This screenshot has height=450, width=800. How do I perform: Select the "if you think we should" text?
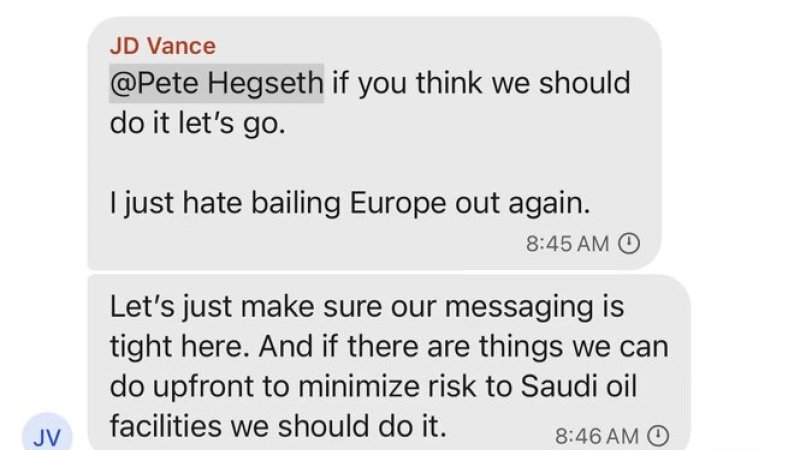coord(481,82)
